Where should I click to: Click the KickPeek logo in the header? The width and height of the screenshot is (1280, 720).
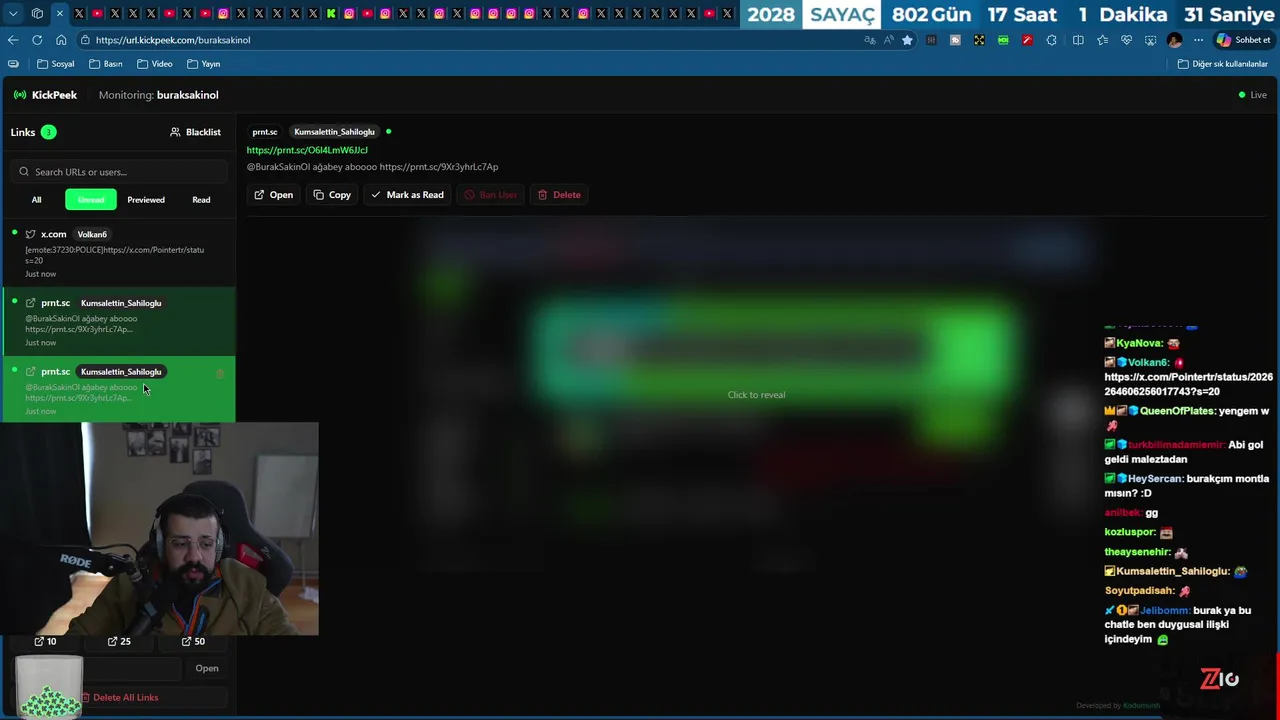[x=45, y=95]
